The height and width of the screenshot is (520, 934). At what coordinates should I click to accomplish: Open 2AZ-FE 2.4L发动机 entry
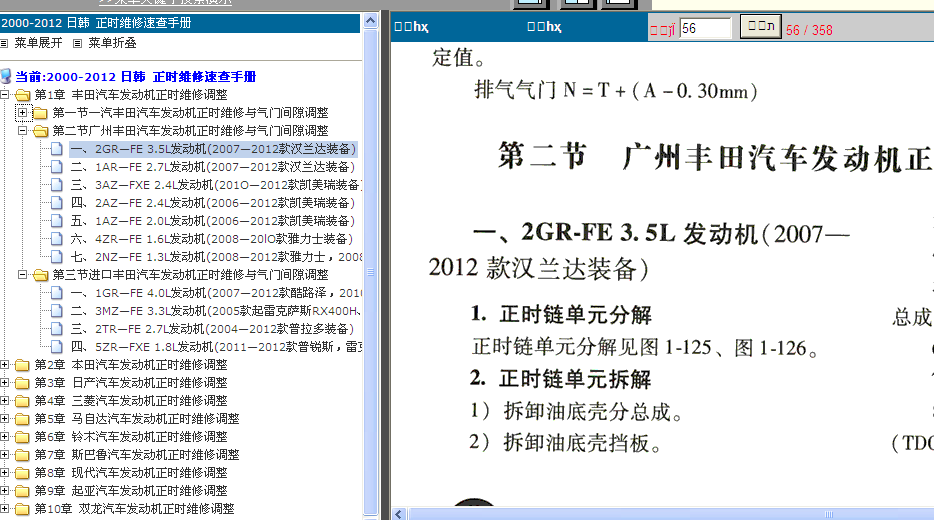(213, 203)
